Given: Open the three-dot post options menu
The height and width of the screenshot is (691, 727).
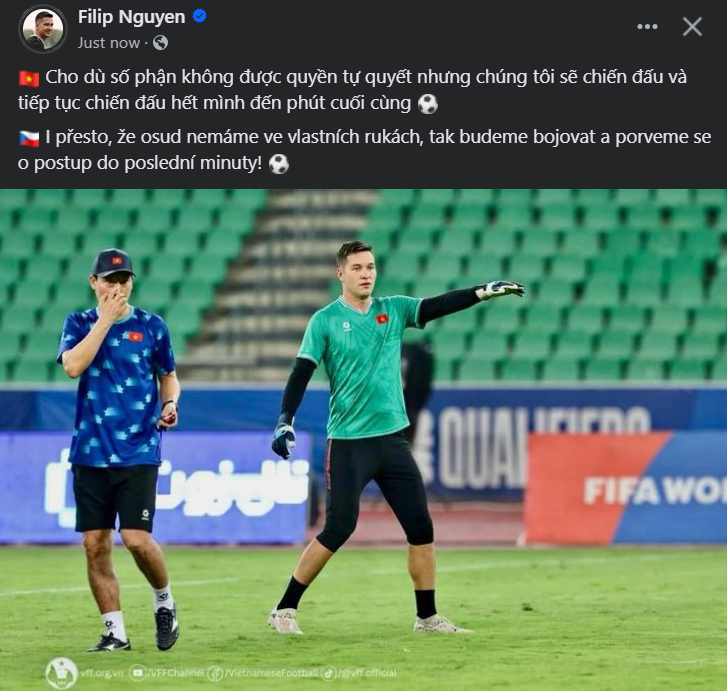Looking at the screenshot, I should (647, 26).
